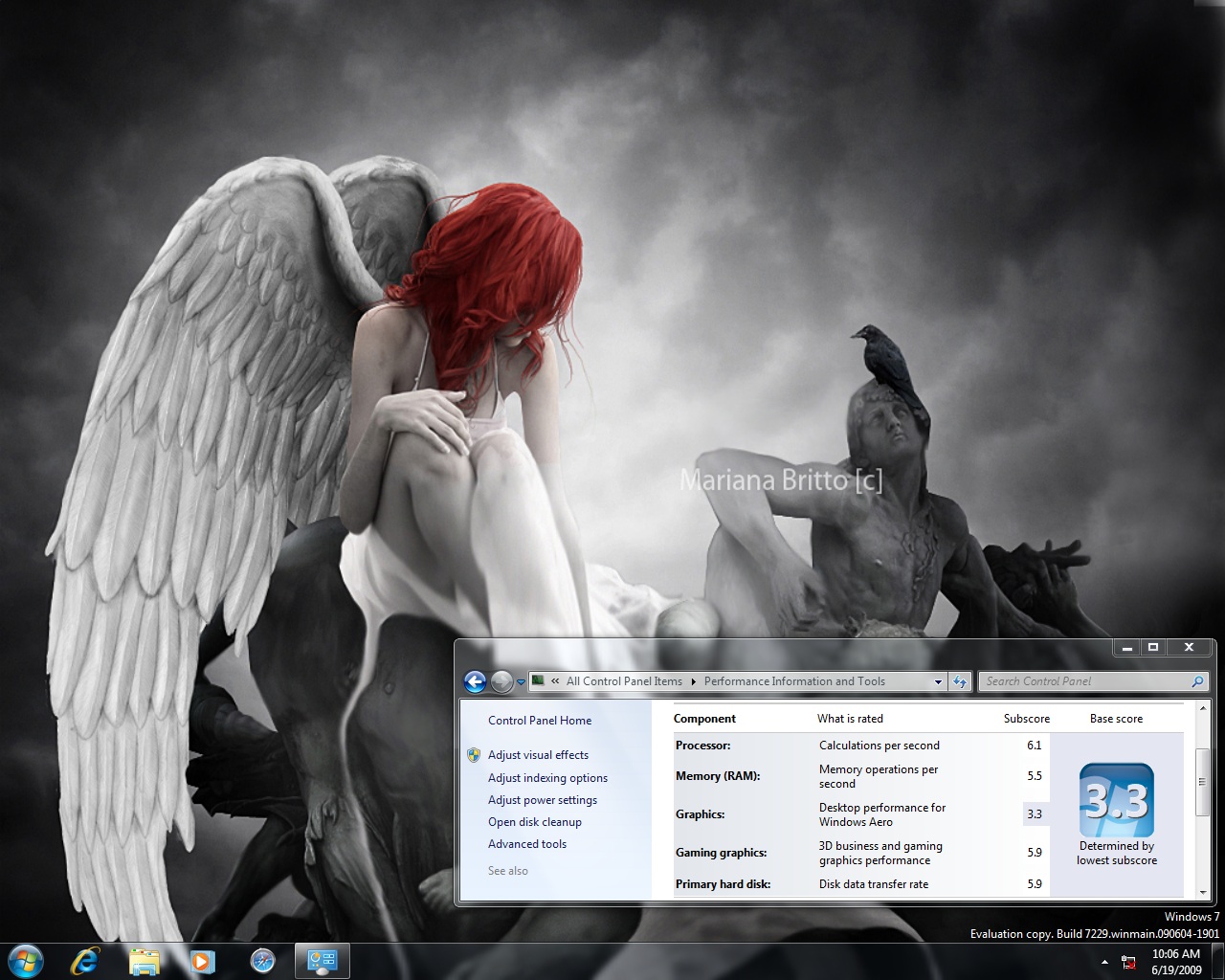Click the network status tray icon
1225x980 pixels.
pos(1128,962)
